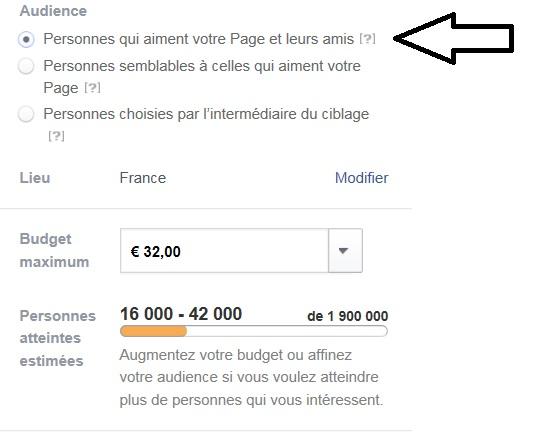Expand the Budget maximum dropdown arrow

345,251
